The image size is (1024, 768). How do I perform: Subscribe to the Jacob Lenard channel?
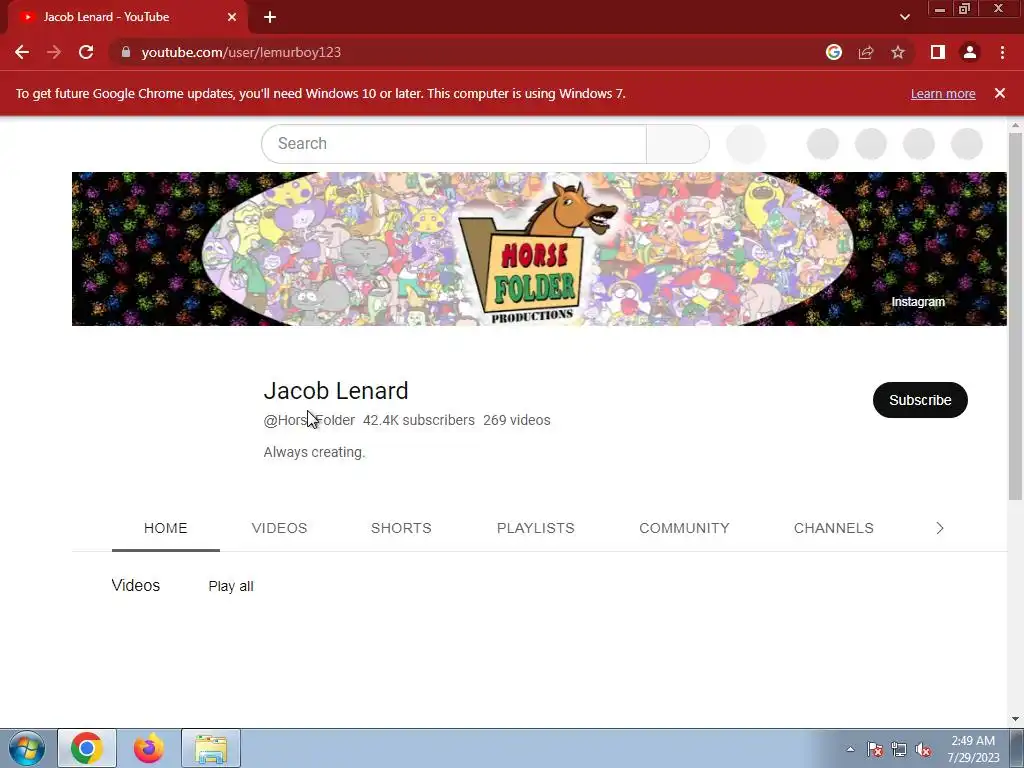click(920, 400)
